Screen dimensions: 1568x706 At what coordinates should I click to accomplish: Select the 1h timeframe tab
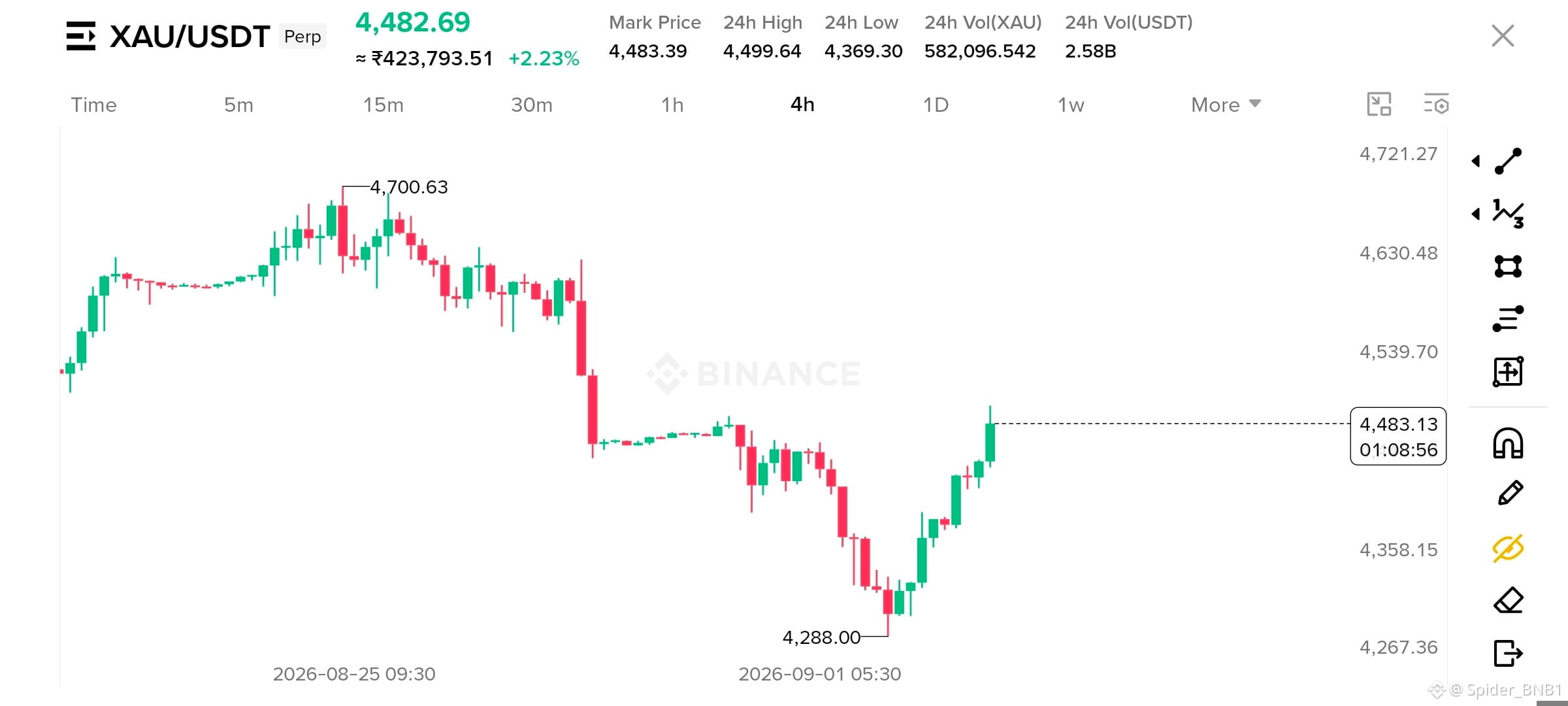point(672,105)
